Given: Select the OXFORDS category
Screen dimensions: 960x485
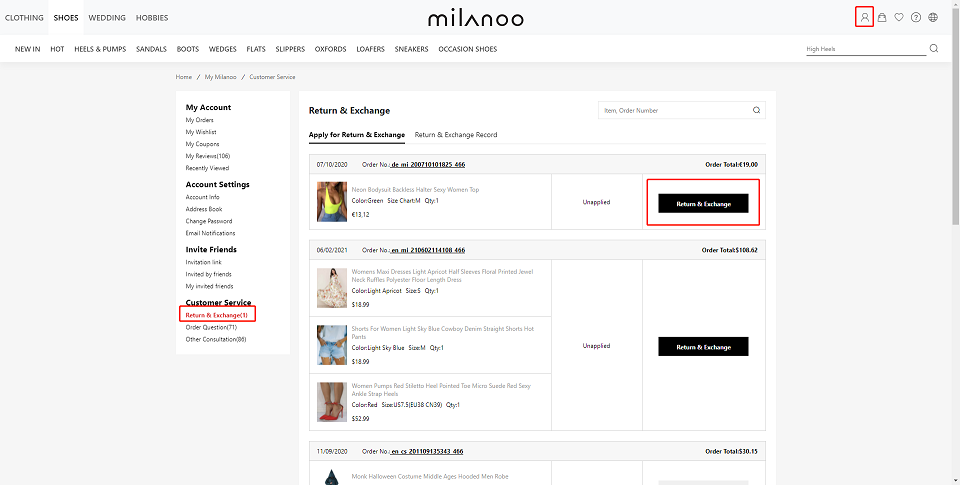Looking at the screenshot, I should pos(331,49).
